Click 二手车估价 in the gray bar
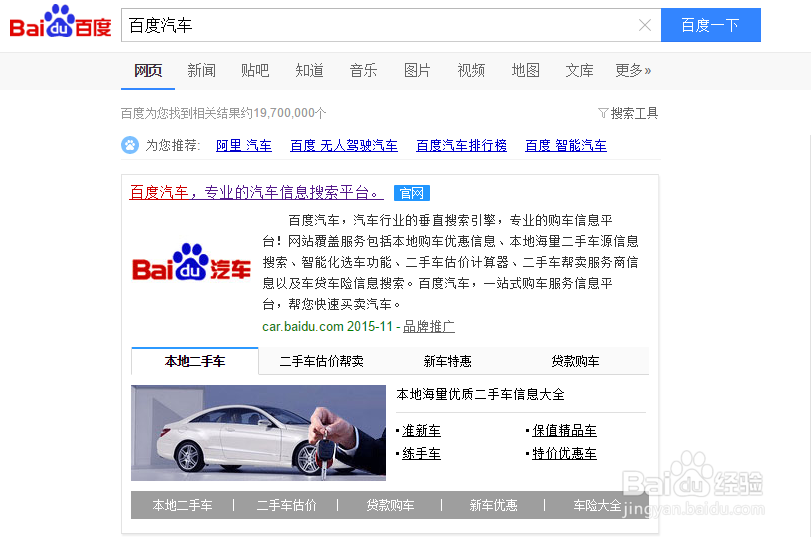The image size is (811, 537). [287, 505]
